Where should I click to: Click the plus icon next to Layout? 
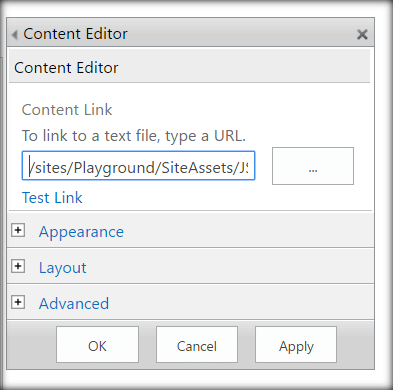click(18, 266)
